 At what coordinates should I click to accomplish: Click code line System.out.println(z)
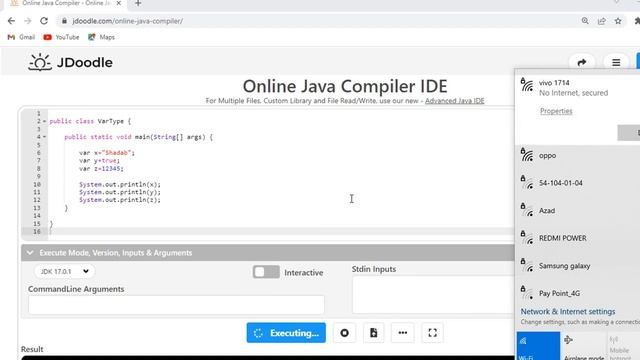(120, 200)
